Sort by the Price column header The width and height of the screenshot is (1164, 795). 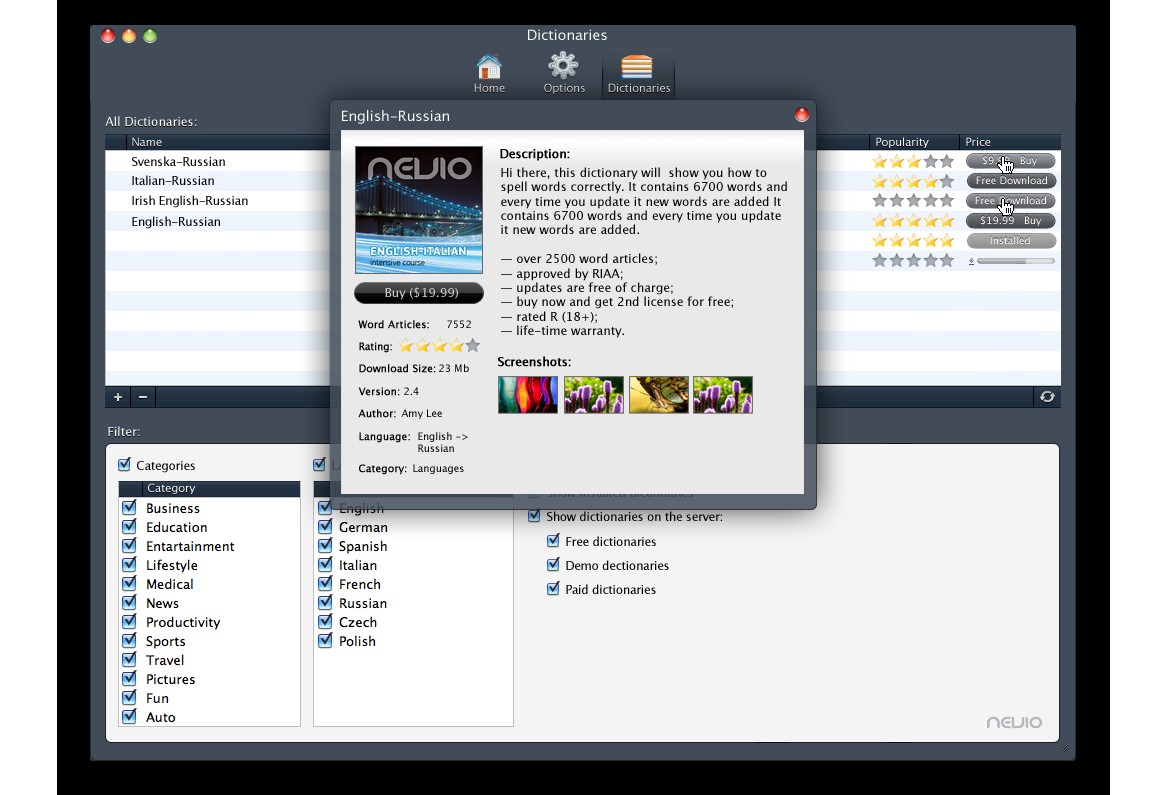pos(1010,142)
